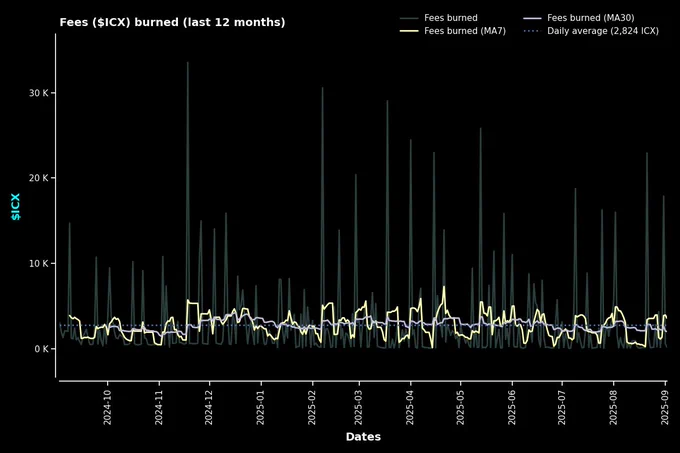Click the "Fees burned" legend label
The width and height of the screenshot is (680, 453).
coord(451,18)
